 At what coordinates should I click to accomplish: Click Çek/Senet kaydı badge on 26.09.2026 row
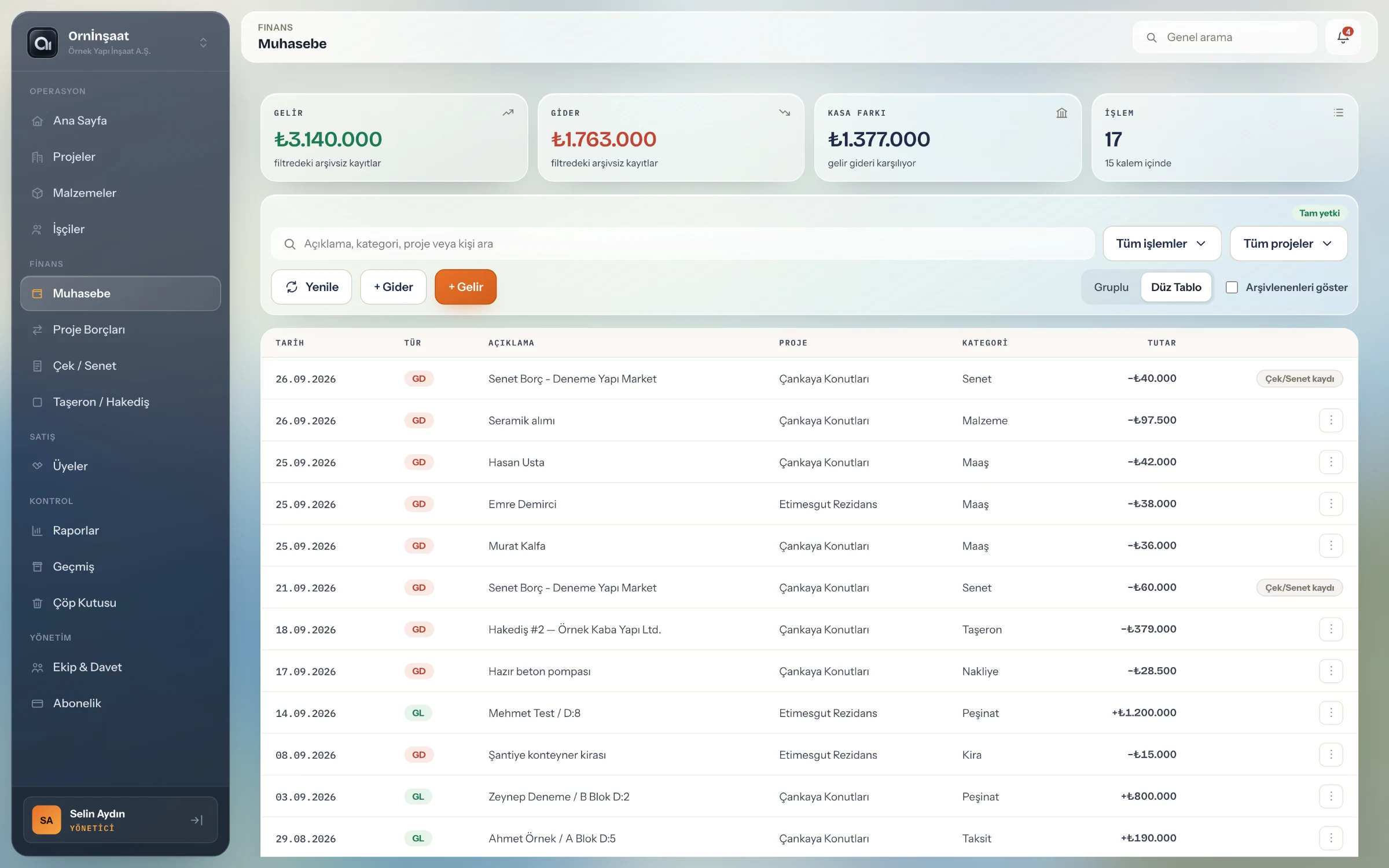point(1299,378)
